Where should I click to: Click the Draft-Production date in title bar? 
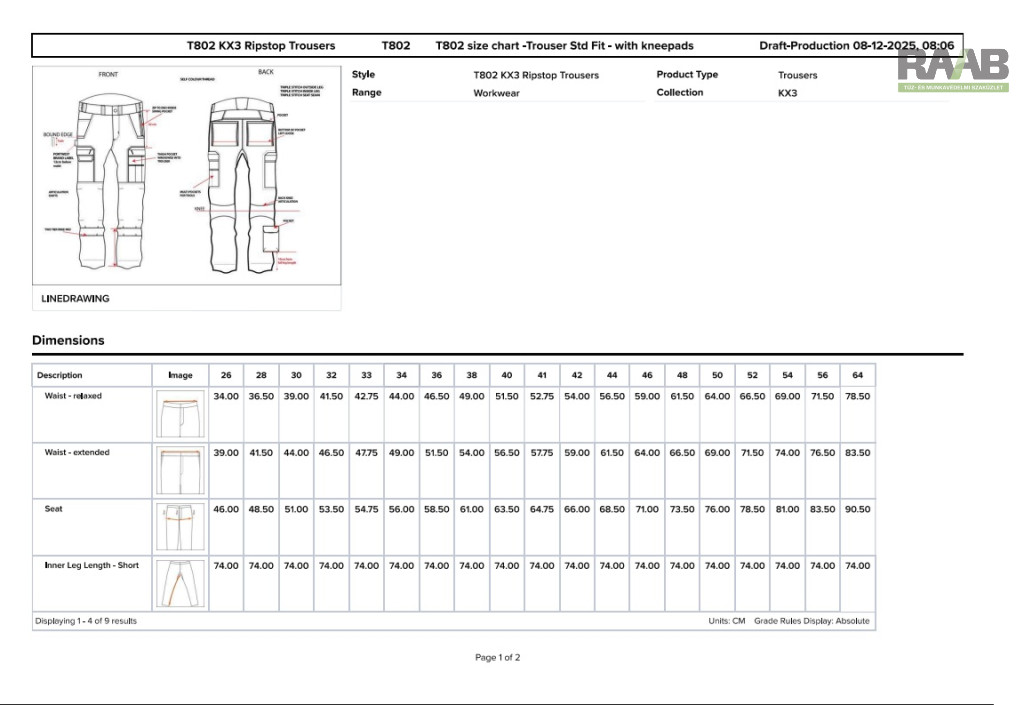(856, 46)
